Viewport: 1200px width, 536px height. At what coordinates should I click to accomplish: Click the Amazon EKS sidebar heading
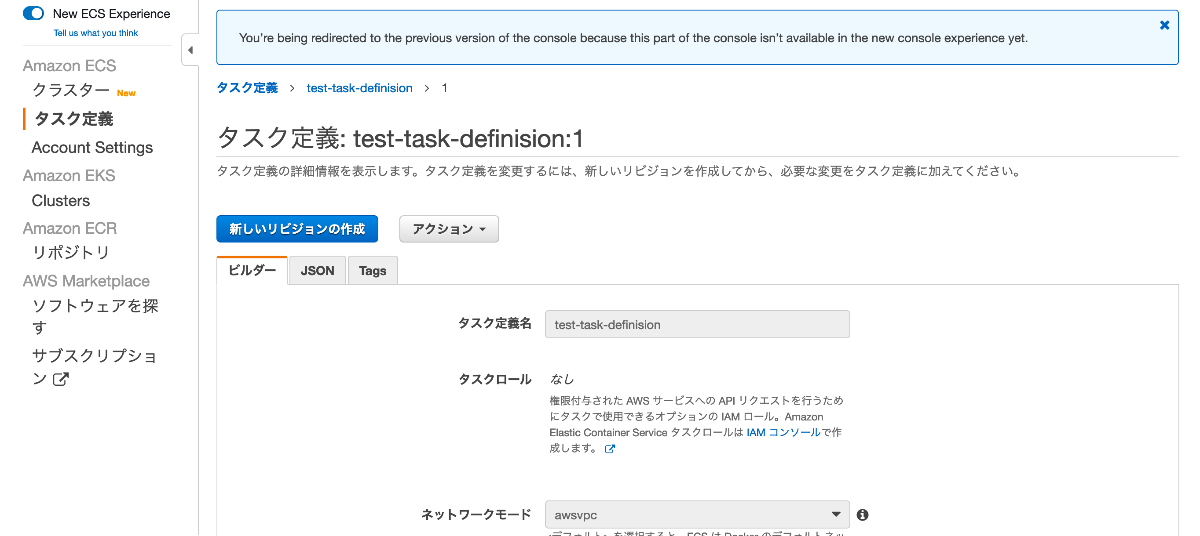(69, 175)
